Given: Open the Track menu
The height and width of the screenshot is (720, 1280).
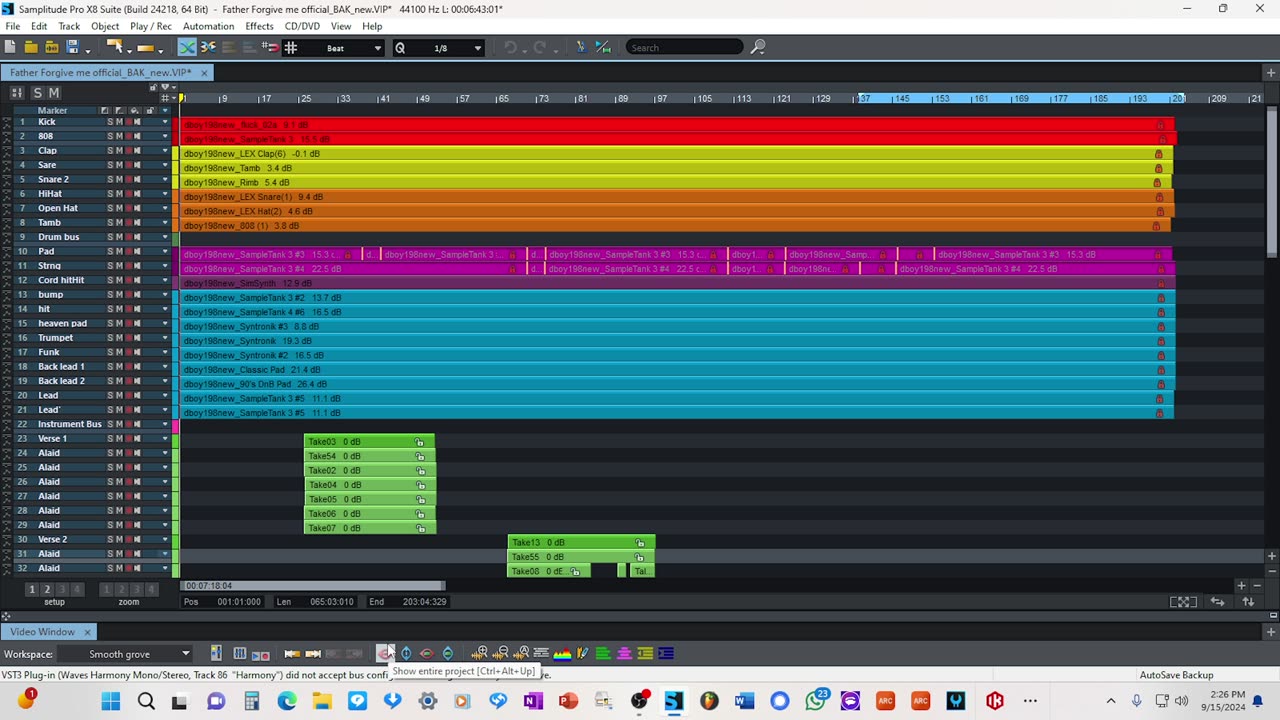Looking at the screenshot, I should [x=69, y=26].
